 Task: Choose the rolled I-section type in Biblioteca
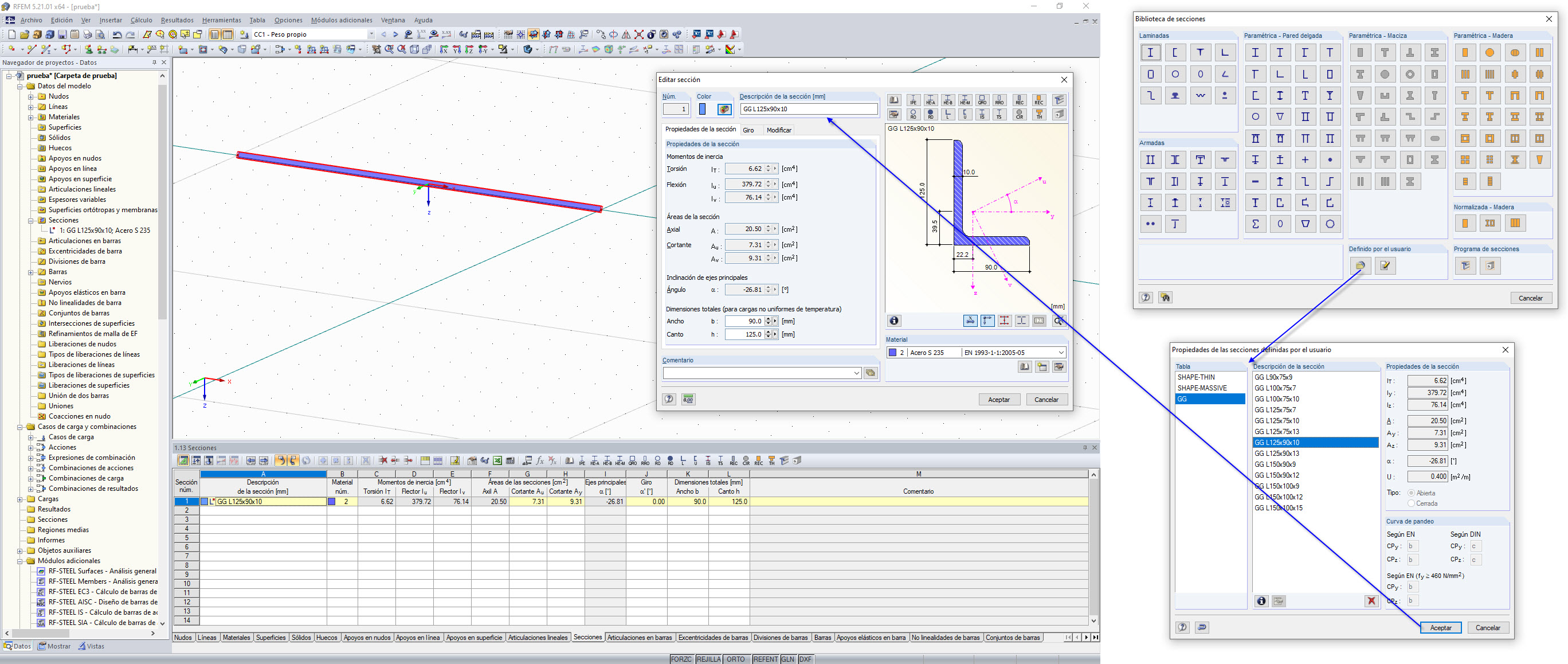tap(1150, 52)
